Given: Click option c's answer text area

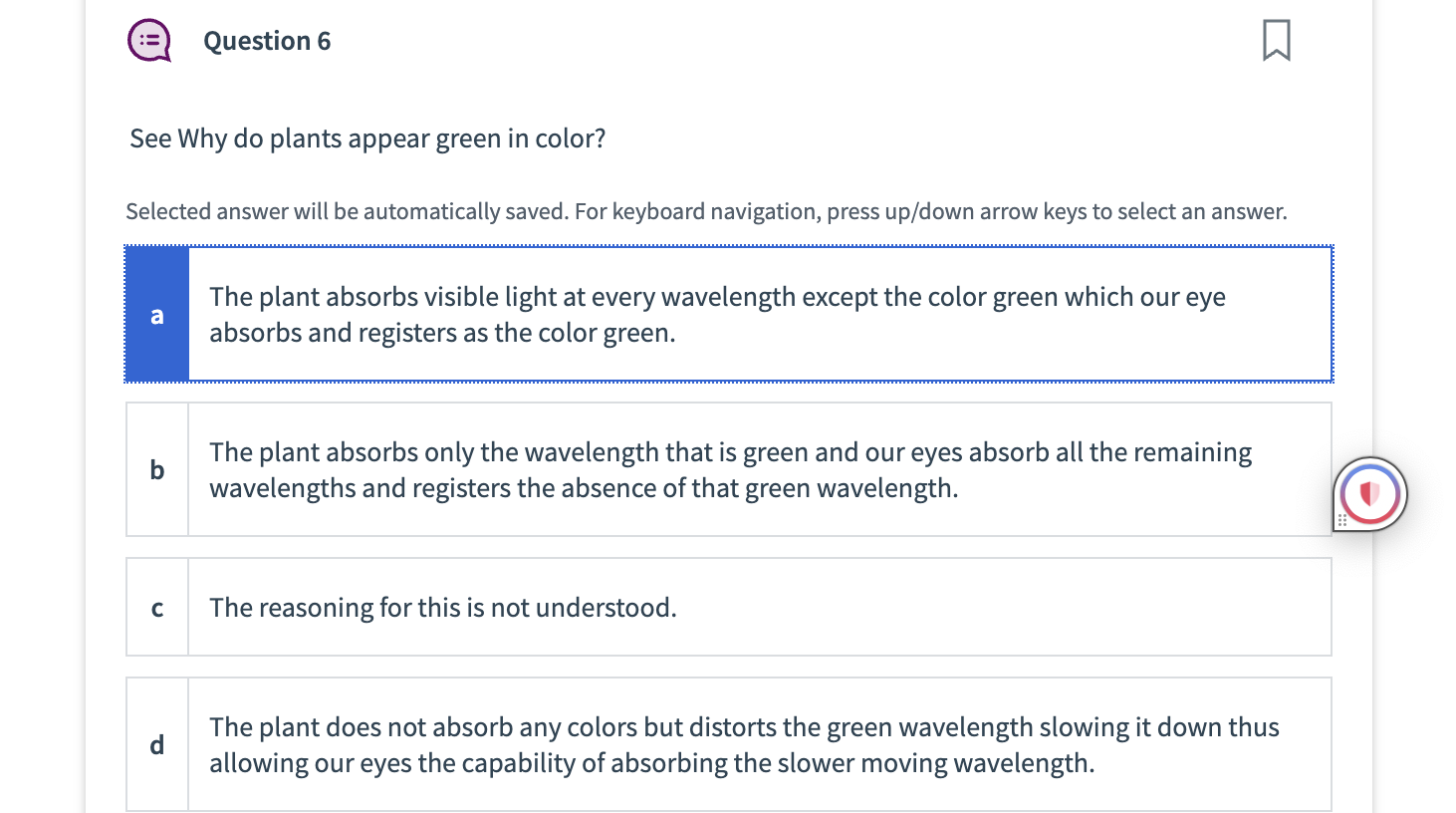Looking at the screenshot, I should click(x=442, y=607).
